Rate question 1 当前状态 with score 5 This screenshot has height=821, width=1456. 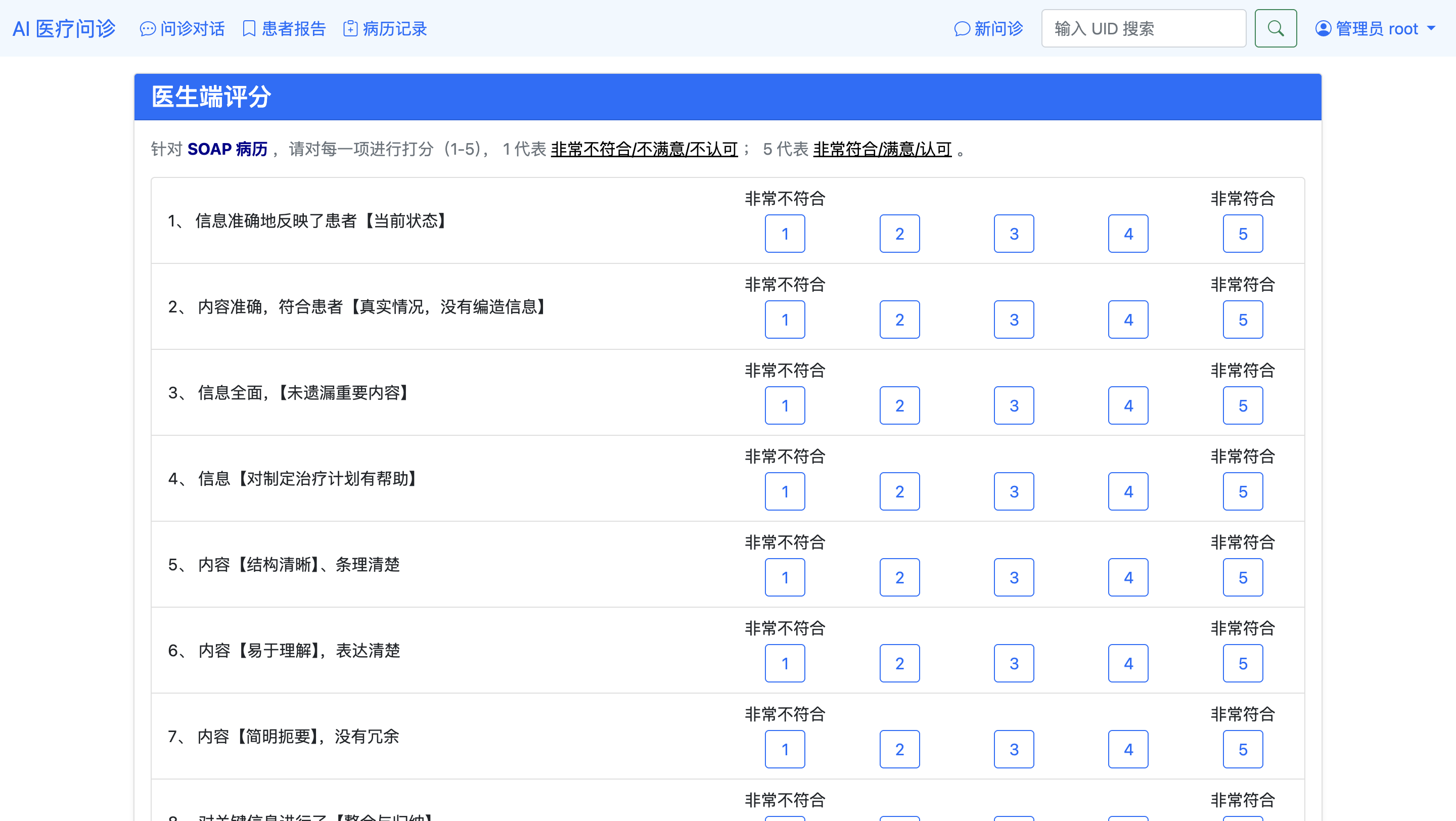click(1242, 234)
